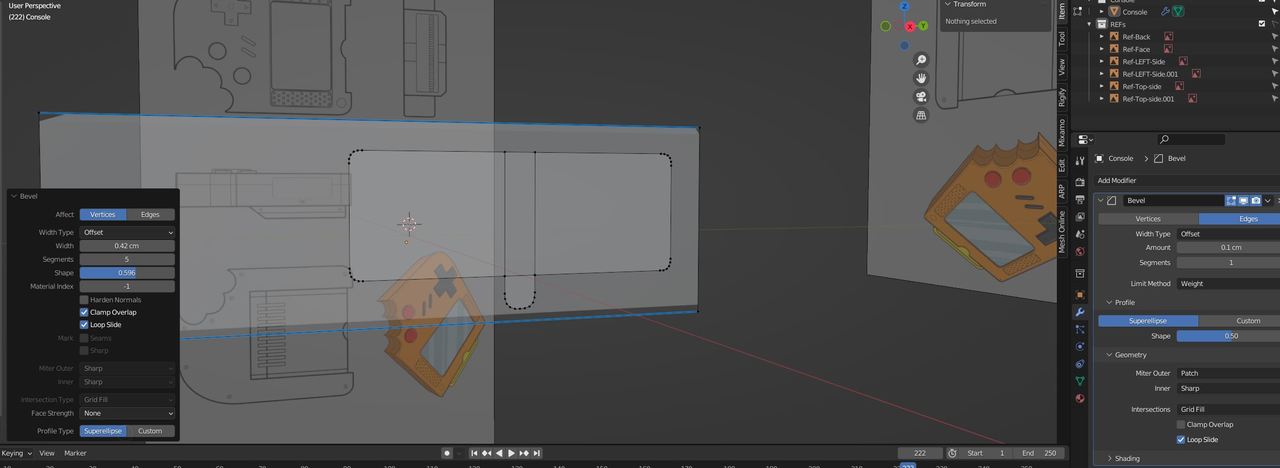Open the Keying menu in timeline
1280x468 pixels.
(x=14, y=453)
